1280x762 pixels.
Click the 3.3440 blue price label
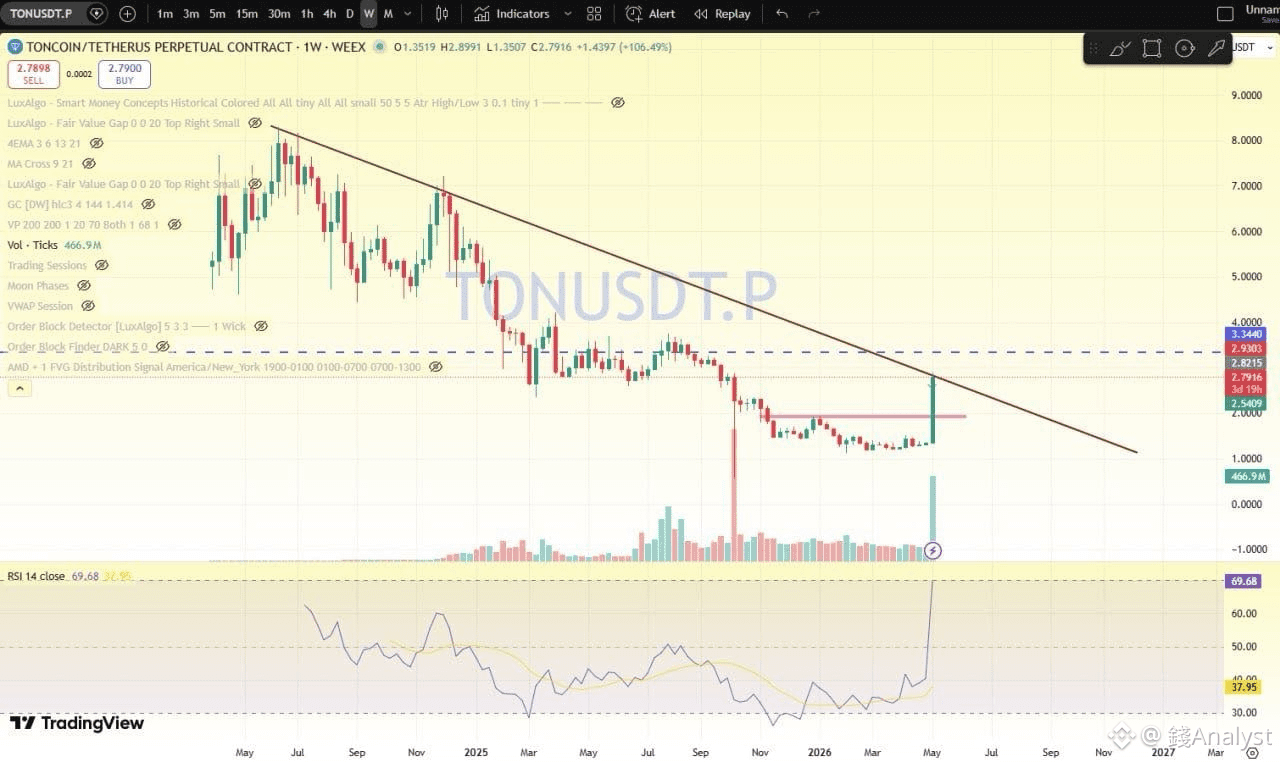(1244, 334)
